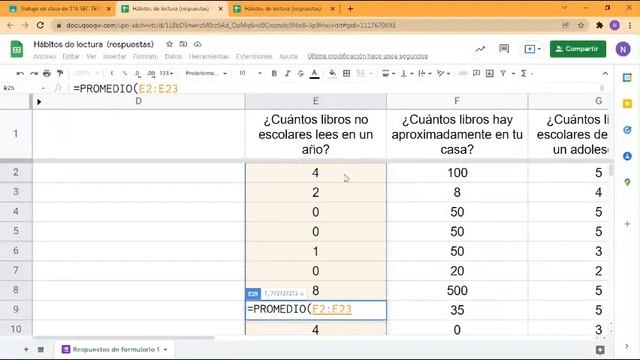Open horizontal align dropdown
The height and width of the screenshot is (360, 640).
[388, 73]
